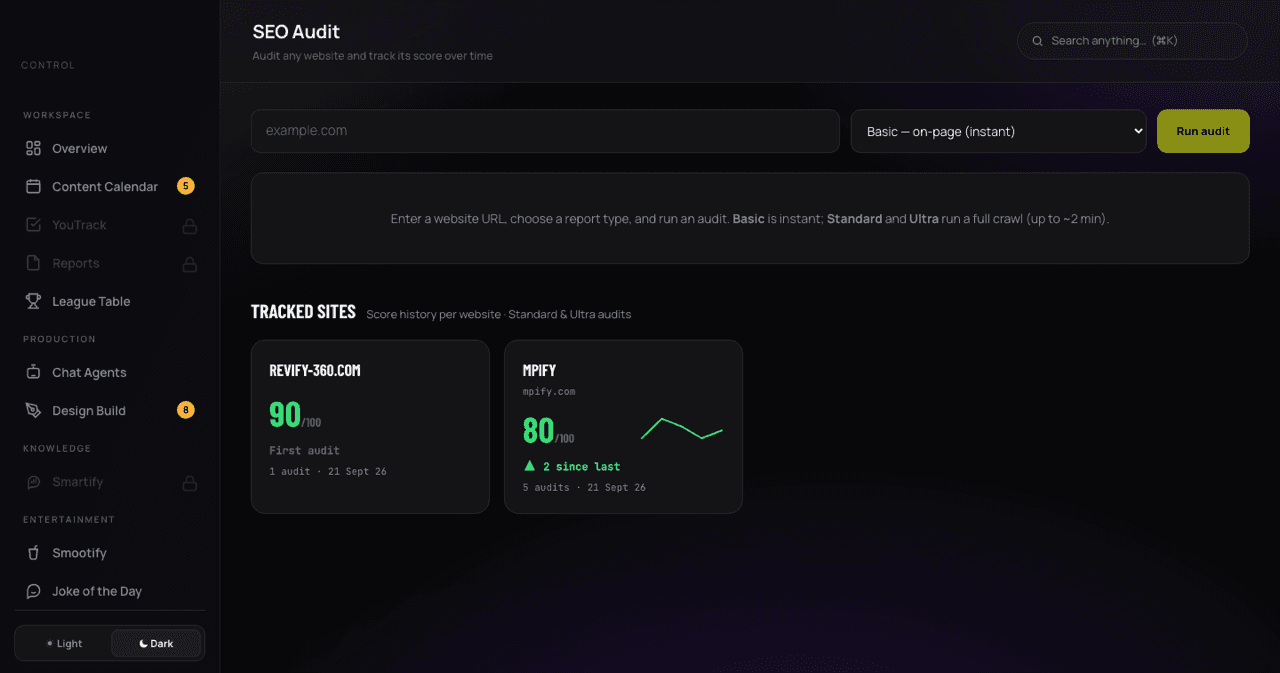Open Chat Agents section
The height and width of the screenshot is (673, 1280).
[110, 372]
